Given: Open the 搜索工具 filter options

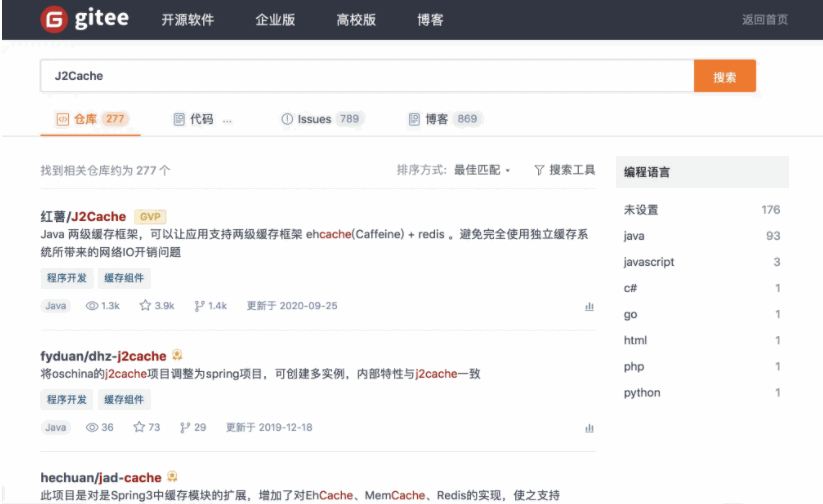Looking at the screenshot, I should [565, 170].
